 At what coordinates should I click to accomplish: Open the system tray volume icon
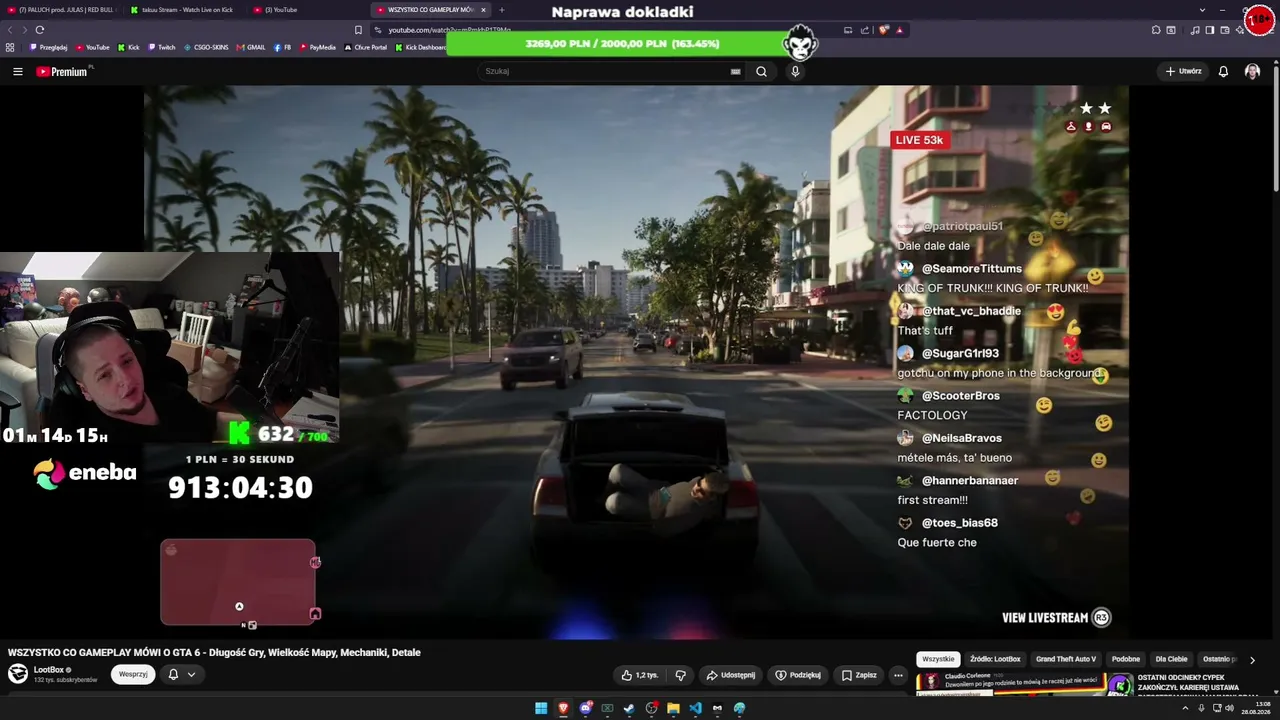coord(1229,708)
